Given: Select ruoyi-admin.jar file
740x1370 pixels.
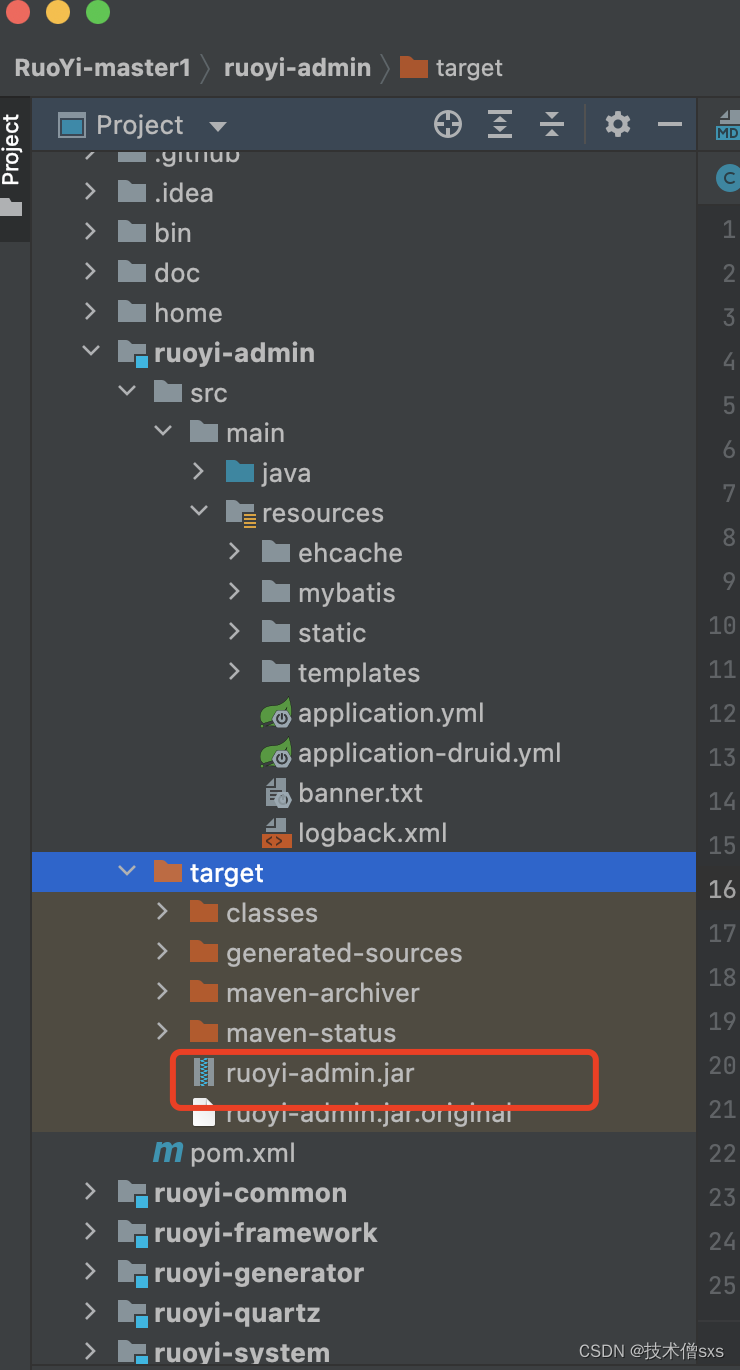Looking at the screenshot, I should [320, 1074].
